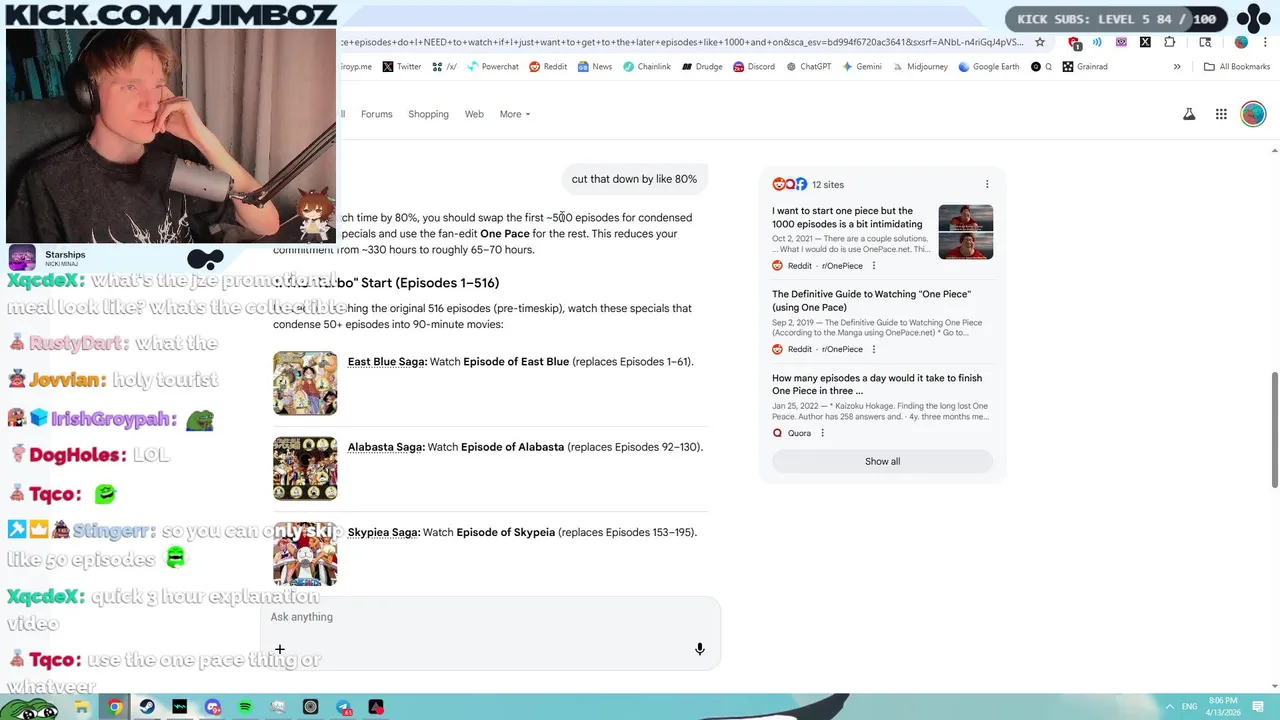Open the Grainrad bookmark

(x=1085, y=67)
